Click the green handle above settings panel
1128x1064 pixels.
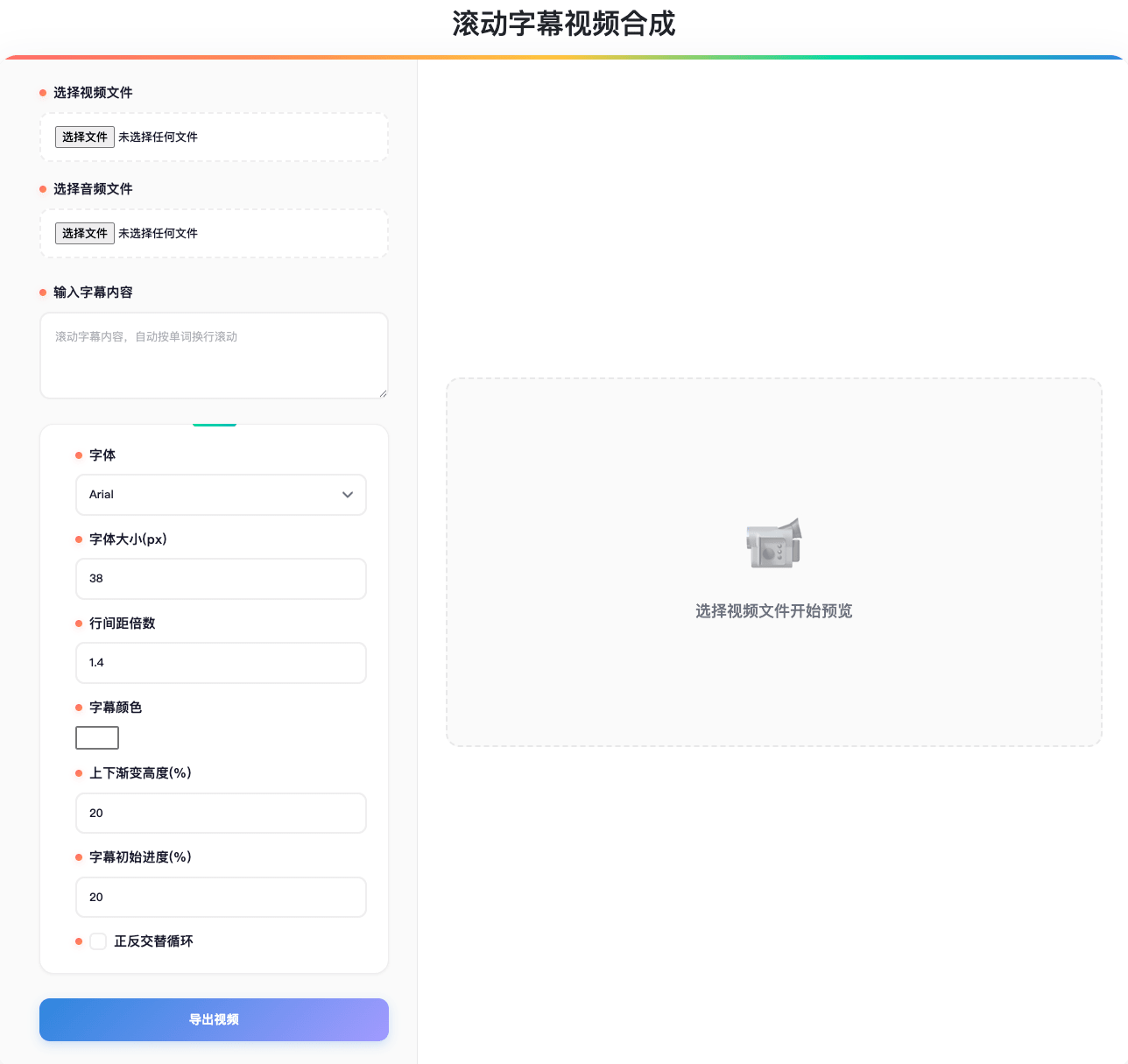pyautogui.click(x=215, y=425)
